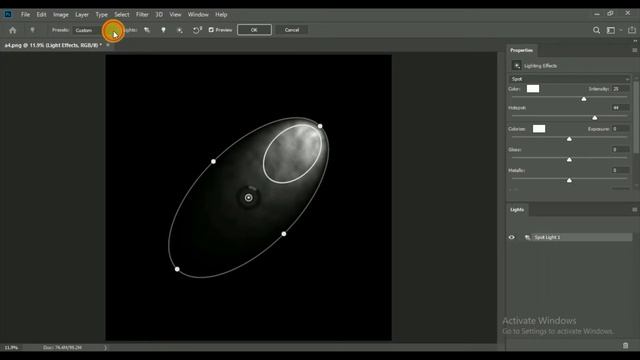Screen dimensions: 640x360
Task: Click the light center target handle
Action: pos(248,198)
